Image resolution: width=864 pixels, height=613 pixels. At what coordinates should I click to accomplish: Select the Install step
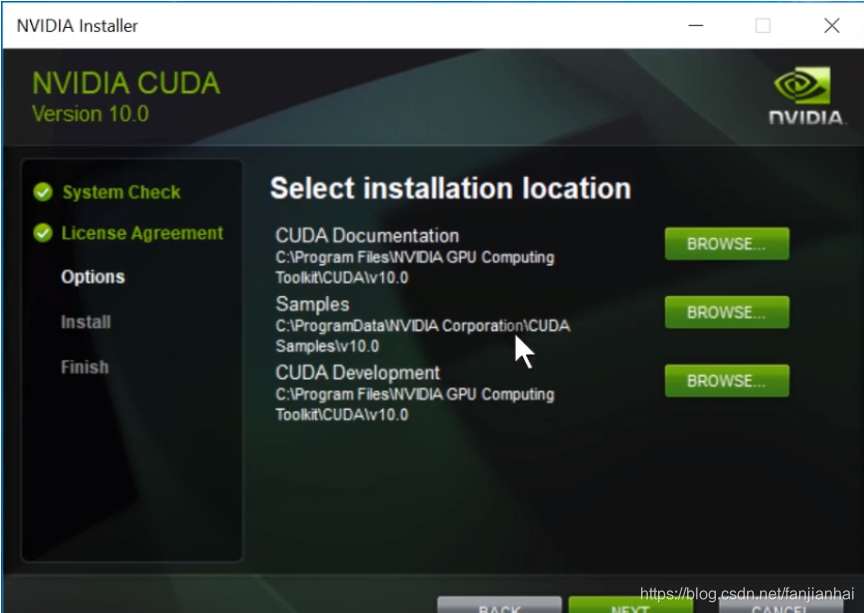[86, 322]
